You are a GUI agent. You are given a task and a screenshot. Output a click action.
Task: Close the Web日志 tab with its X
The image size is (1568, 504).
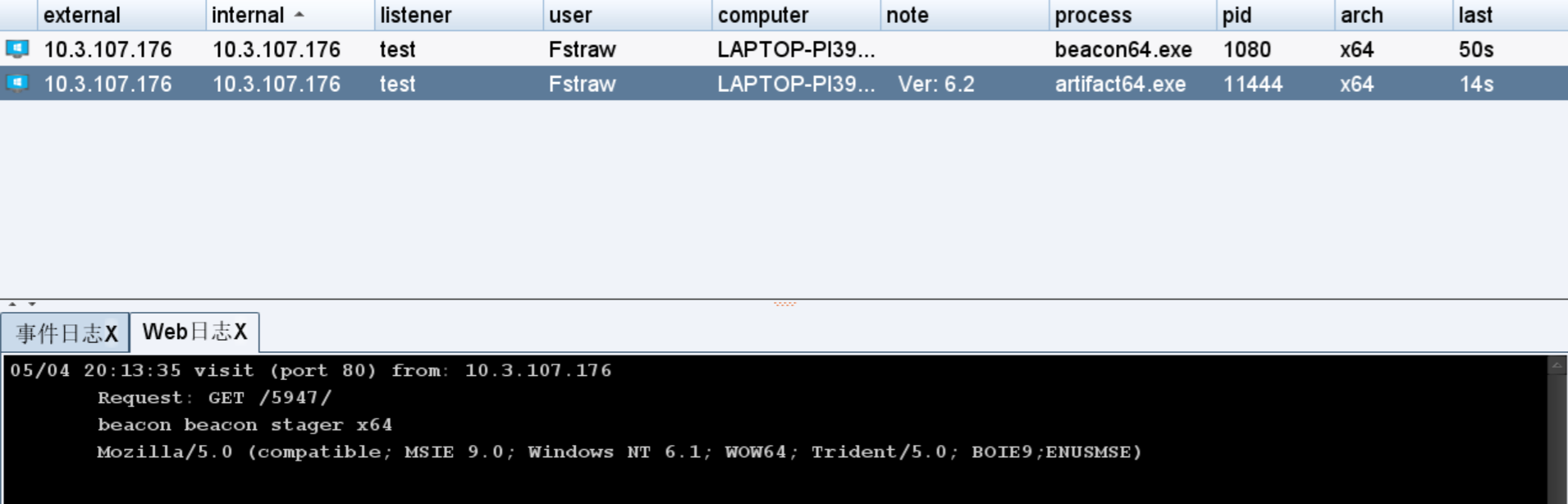(240, 332)
